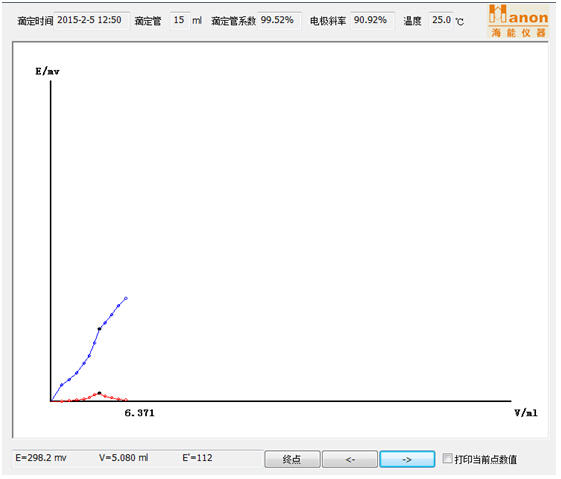Screen dimensions: 561x479
Task: Click the V=5.080 ml status readout
Action: pos(123,458)
